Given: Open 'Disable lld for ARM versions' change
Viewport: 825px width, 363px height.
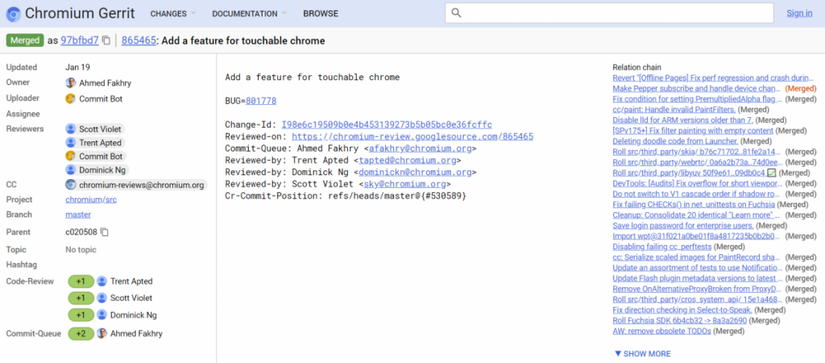Looking at the screenshot, I should tap(682, 120).
